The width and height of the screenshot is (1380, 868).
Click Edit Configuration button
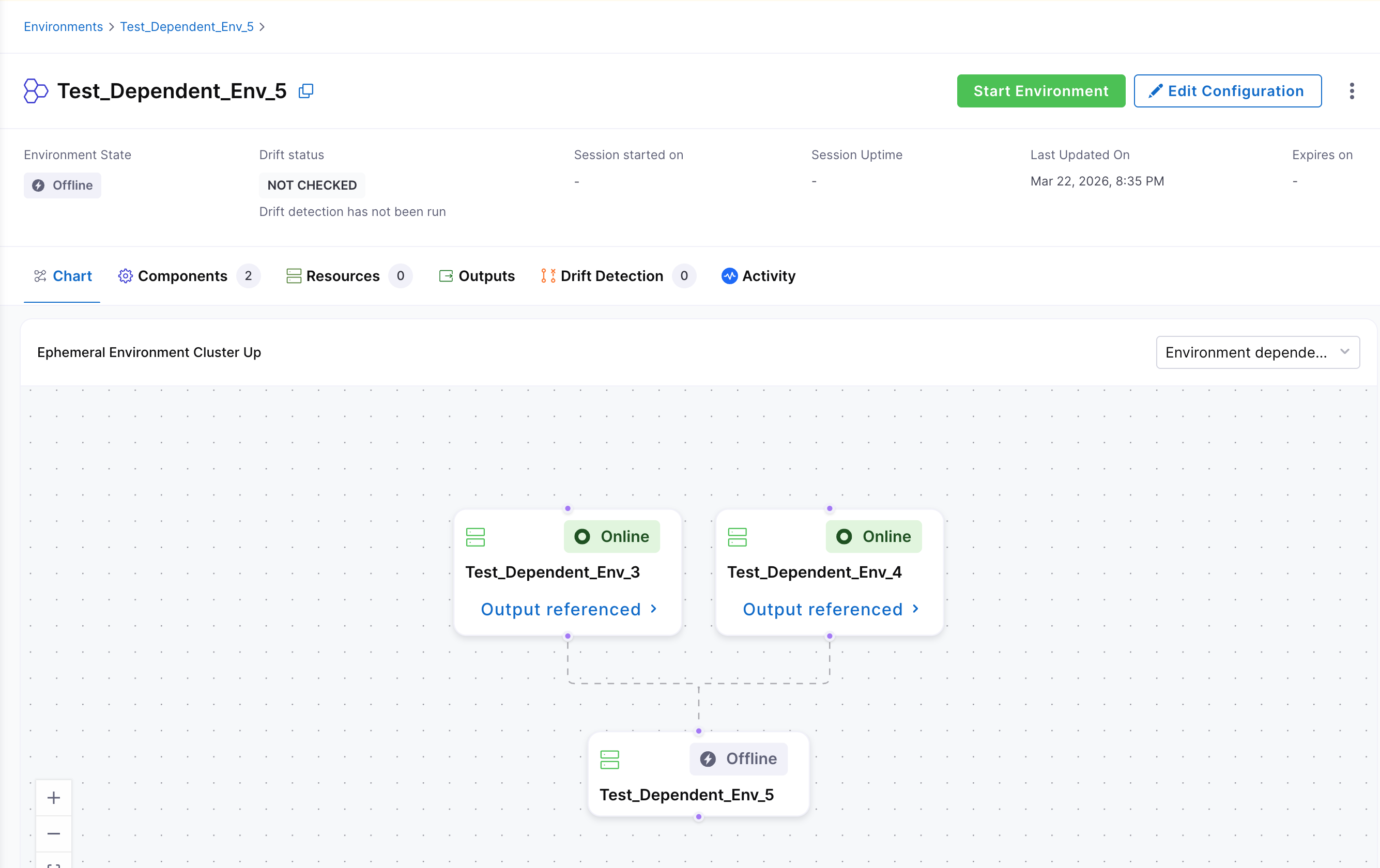1227,91
